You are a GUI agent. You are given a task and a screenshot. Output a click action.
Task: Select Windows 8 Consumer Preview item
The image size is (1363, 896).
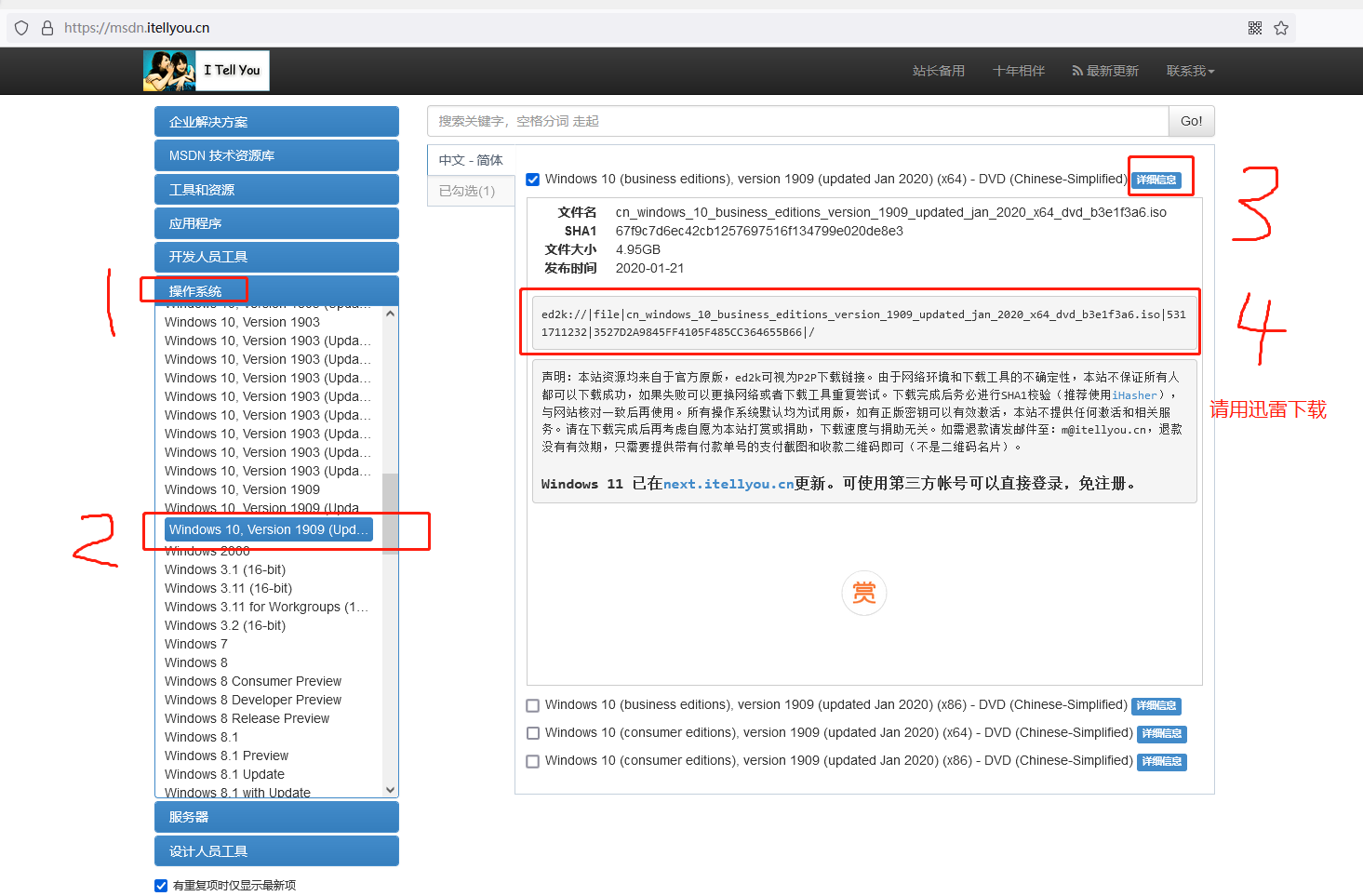click(253, 681)
